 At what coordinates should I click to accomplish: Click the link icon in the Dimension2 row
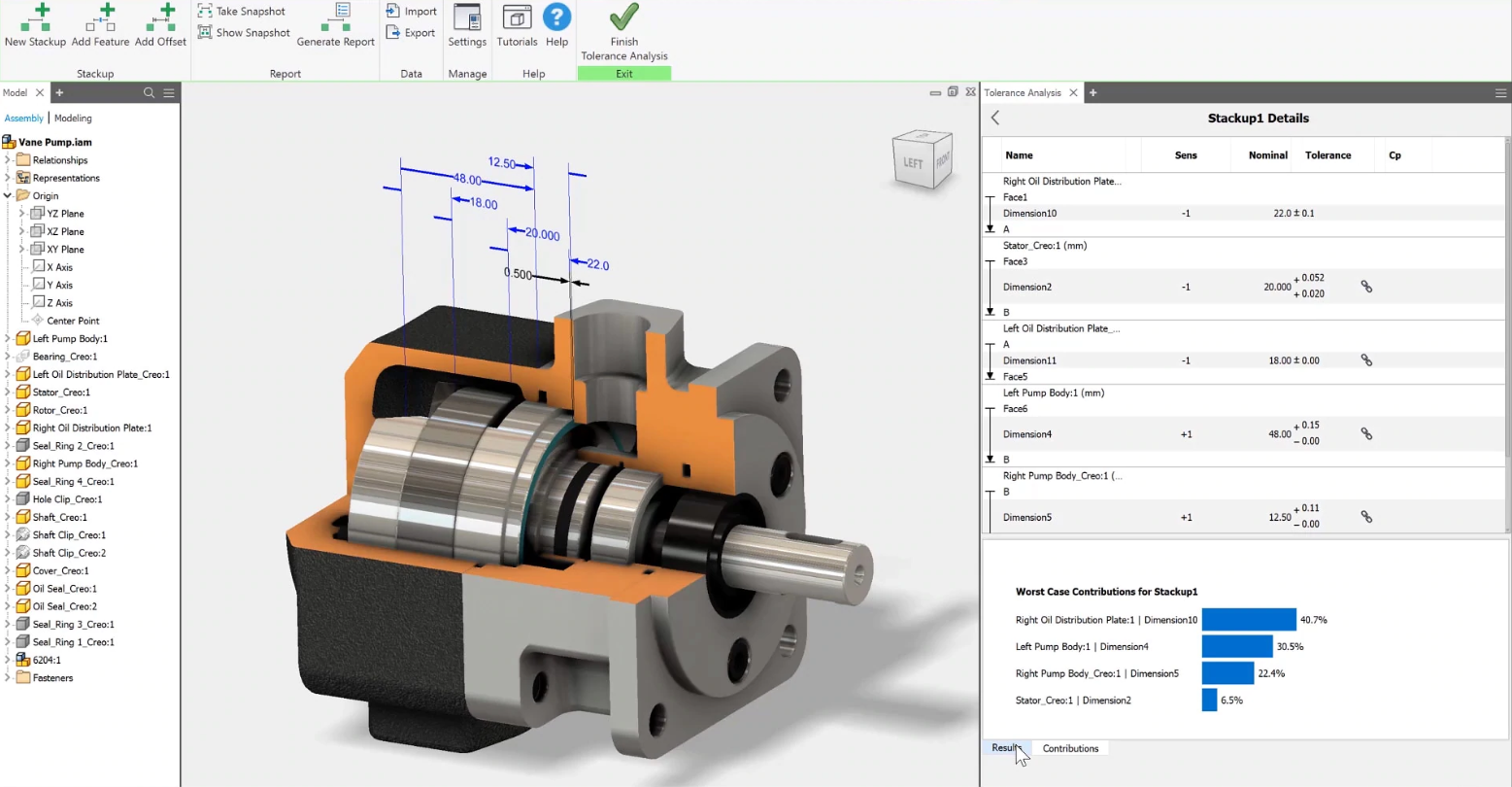tap(1366, 287)
